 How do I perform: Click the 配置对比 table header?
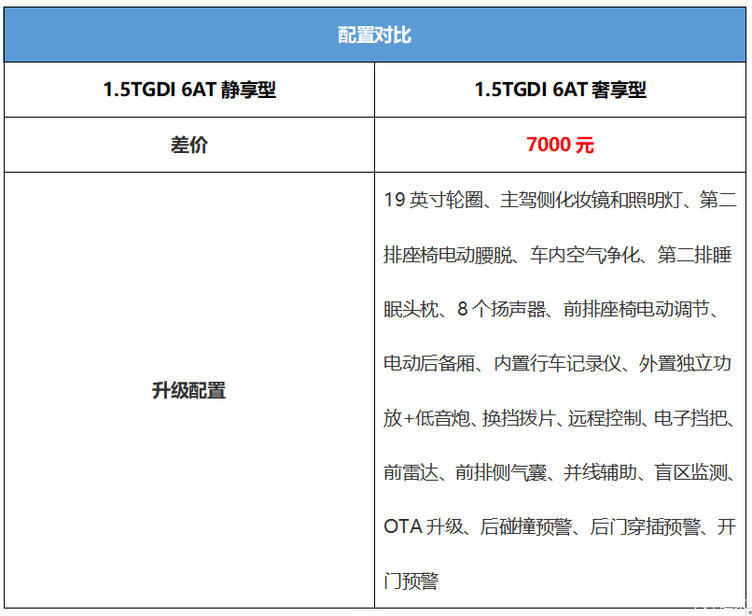tap(375, 35)
